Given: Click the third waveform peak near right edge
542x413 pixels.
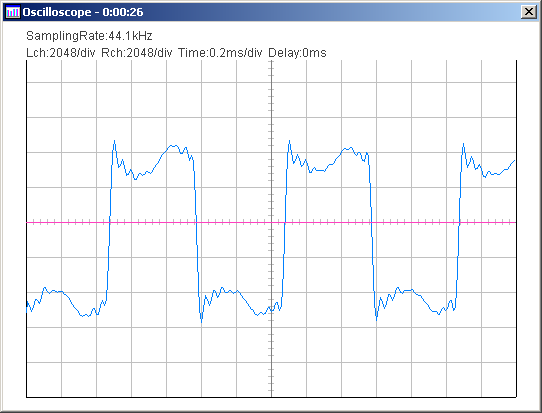Looking at the screenshot, I should (463, 144).
